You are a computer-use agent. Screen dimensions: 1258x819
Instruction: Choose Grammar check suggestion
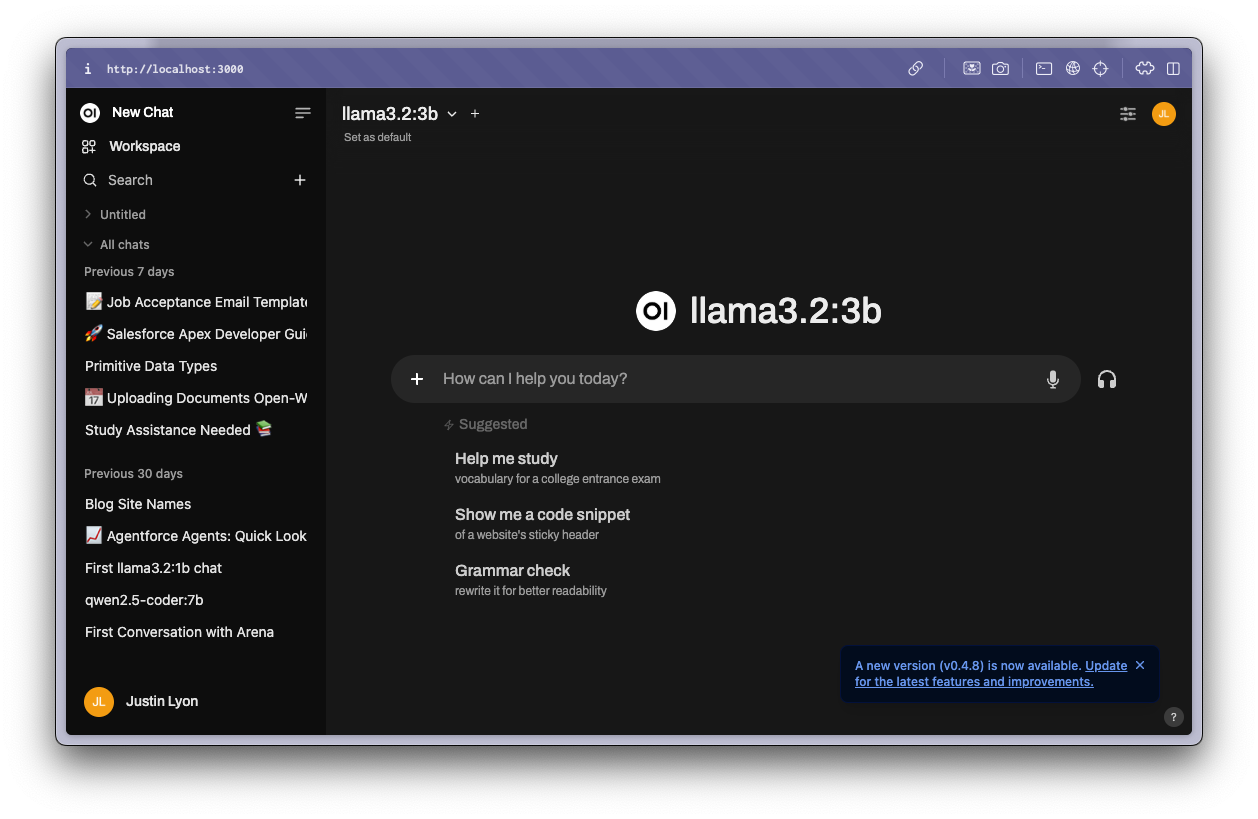531,580
